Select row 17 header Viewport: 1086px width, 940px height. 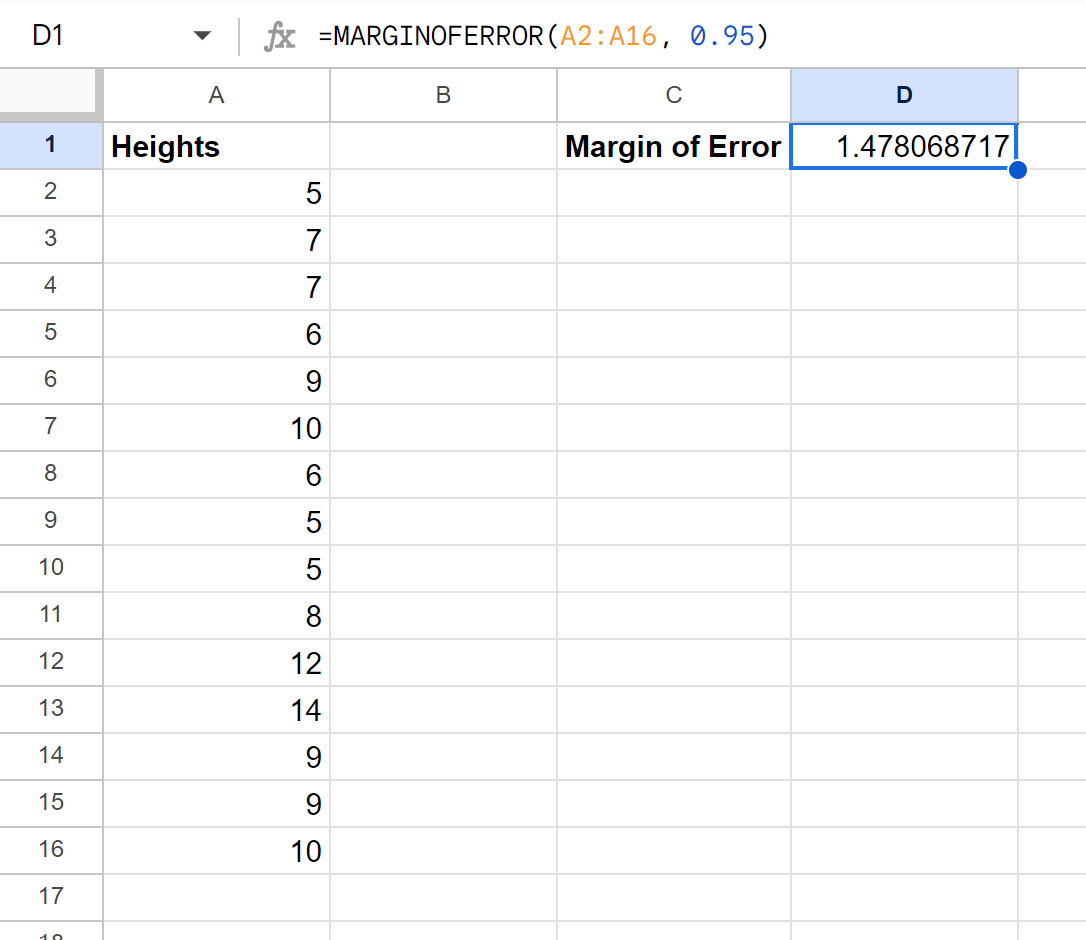pyautogui.click(x=51, y=897)
